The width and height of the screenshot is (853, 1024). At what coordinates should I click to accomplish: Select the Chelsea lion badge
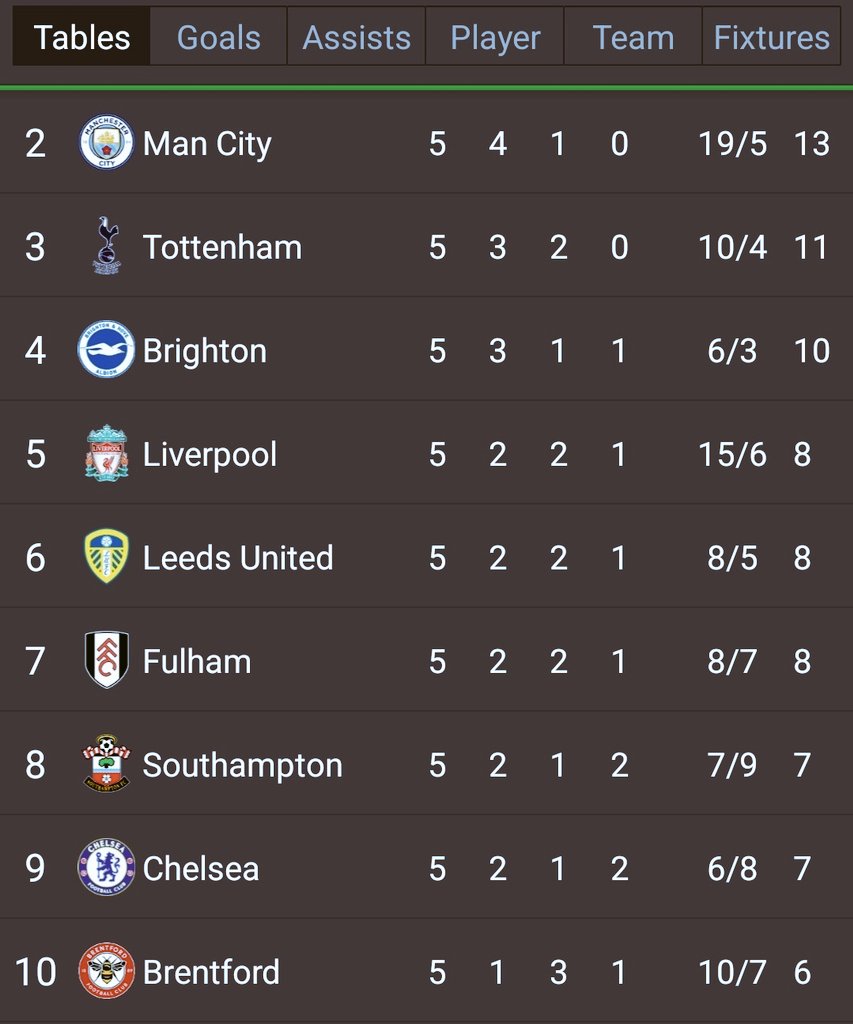pos(106,867)
